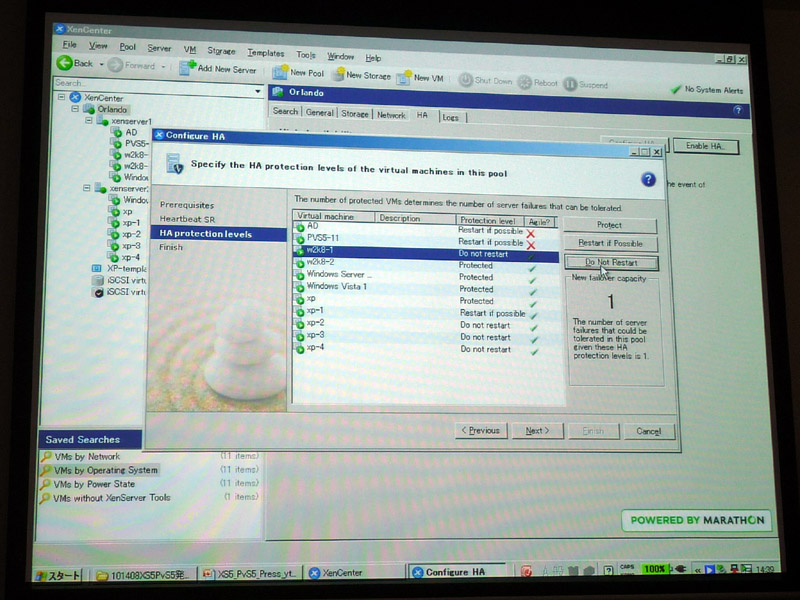This screenshot has width=800, height=600.
Task: Click the Suspend toolbar icon
Action: click(x=570, y=84)
